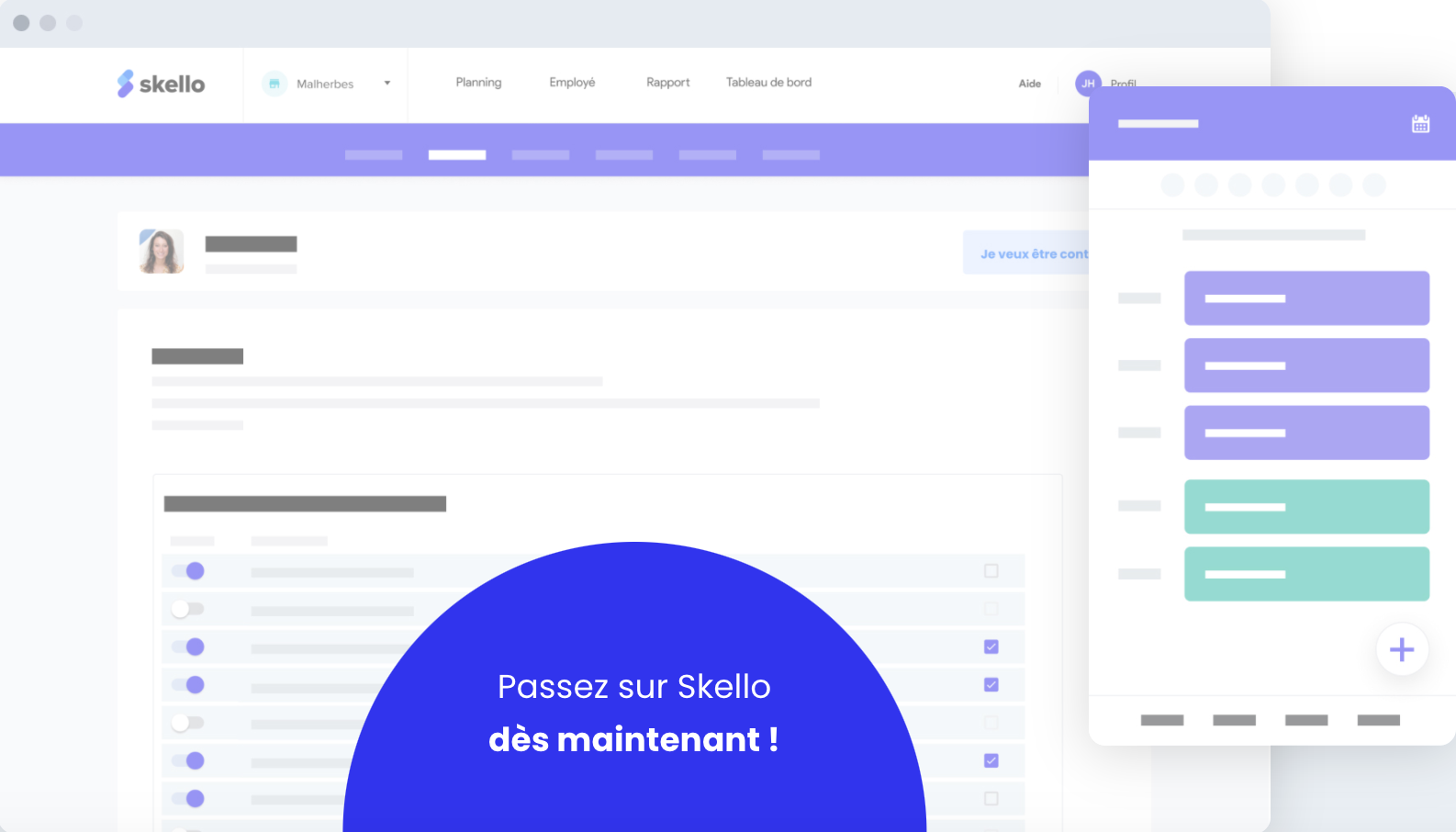Open the Planning menu

click(478, 83)
